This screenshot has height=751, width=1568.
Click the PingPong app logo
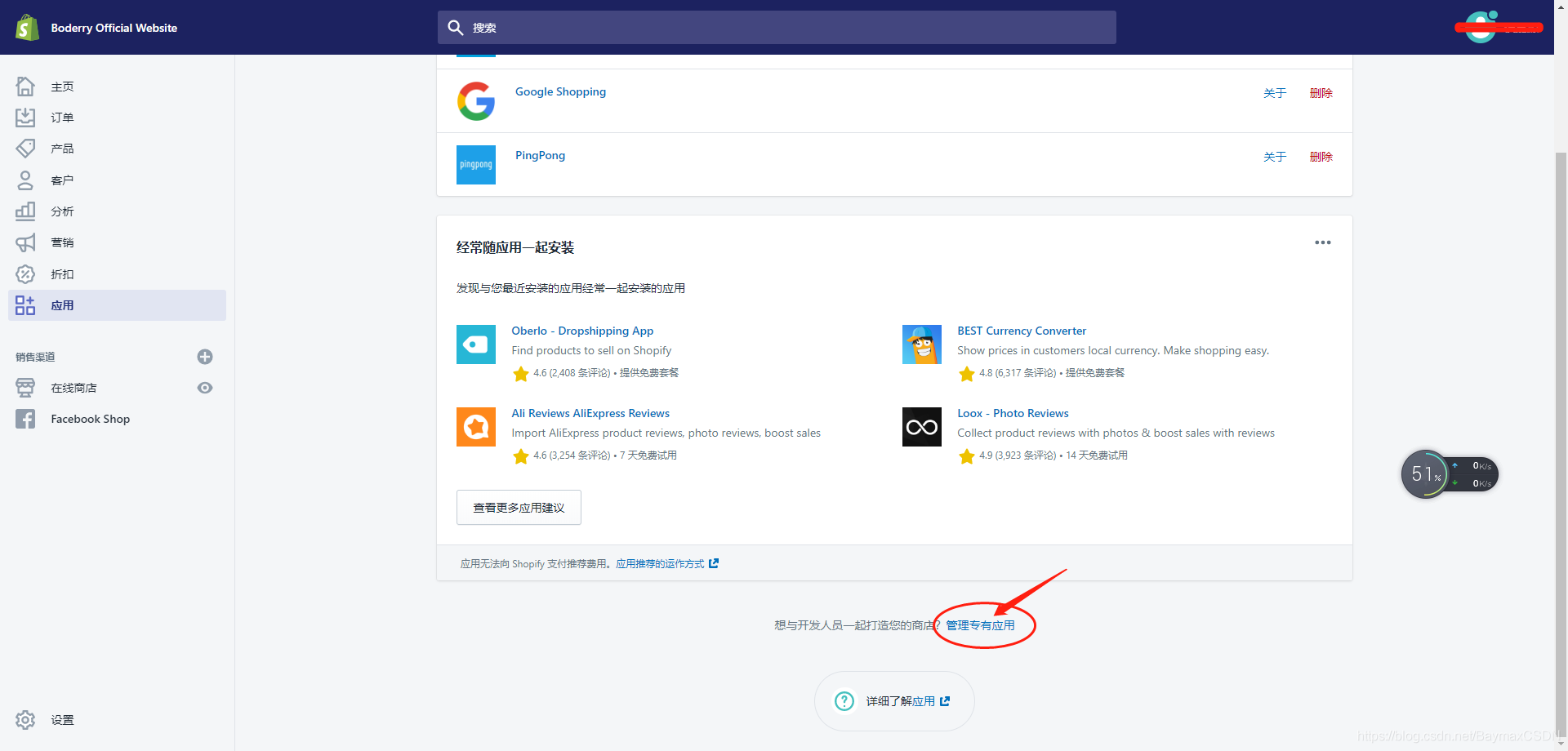coord(476,165)
